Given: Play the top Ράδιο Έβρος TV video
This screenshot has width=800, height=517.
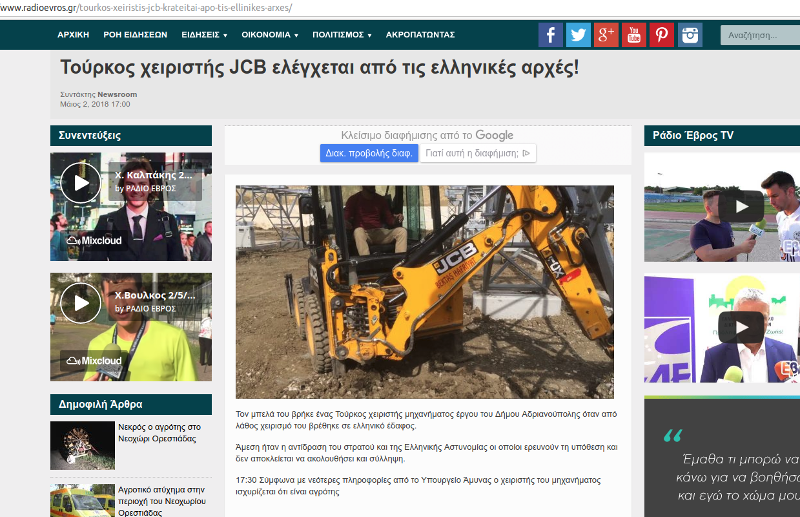Looking at the screenshot, I should coord(741,207).
